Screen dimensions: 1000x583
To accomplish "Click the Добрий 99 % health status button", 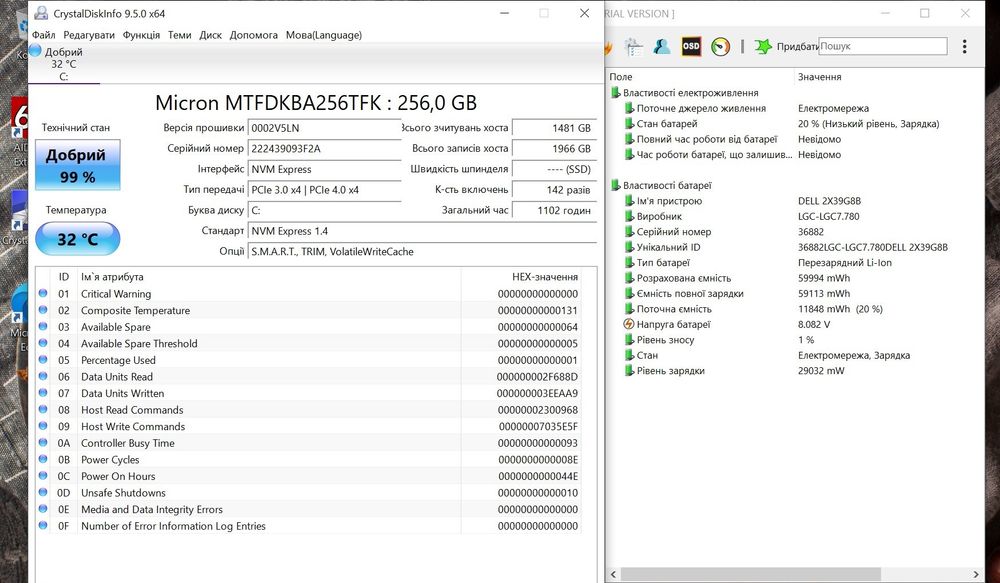I will pos(78,165).
